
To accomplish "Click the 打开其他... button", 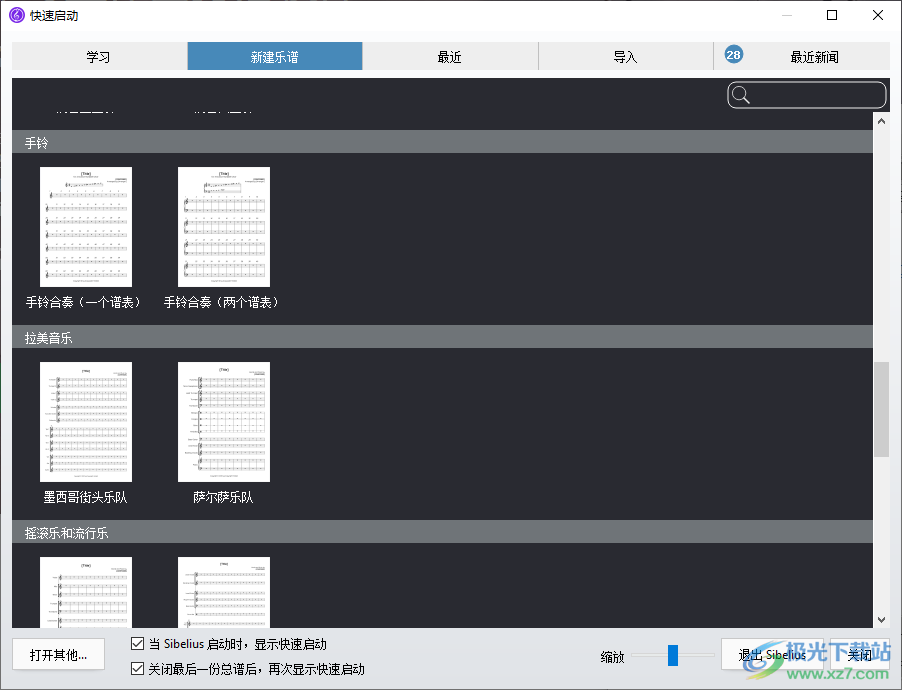I will click(58, 654).
